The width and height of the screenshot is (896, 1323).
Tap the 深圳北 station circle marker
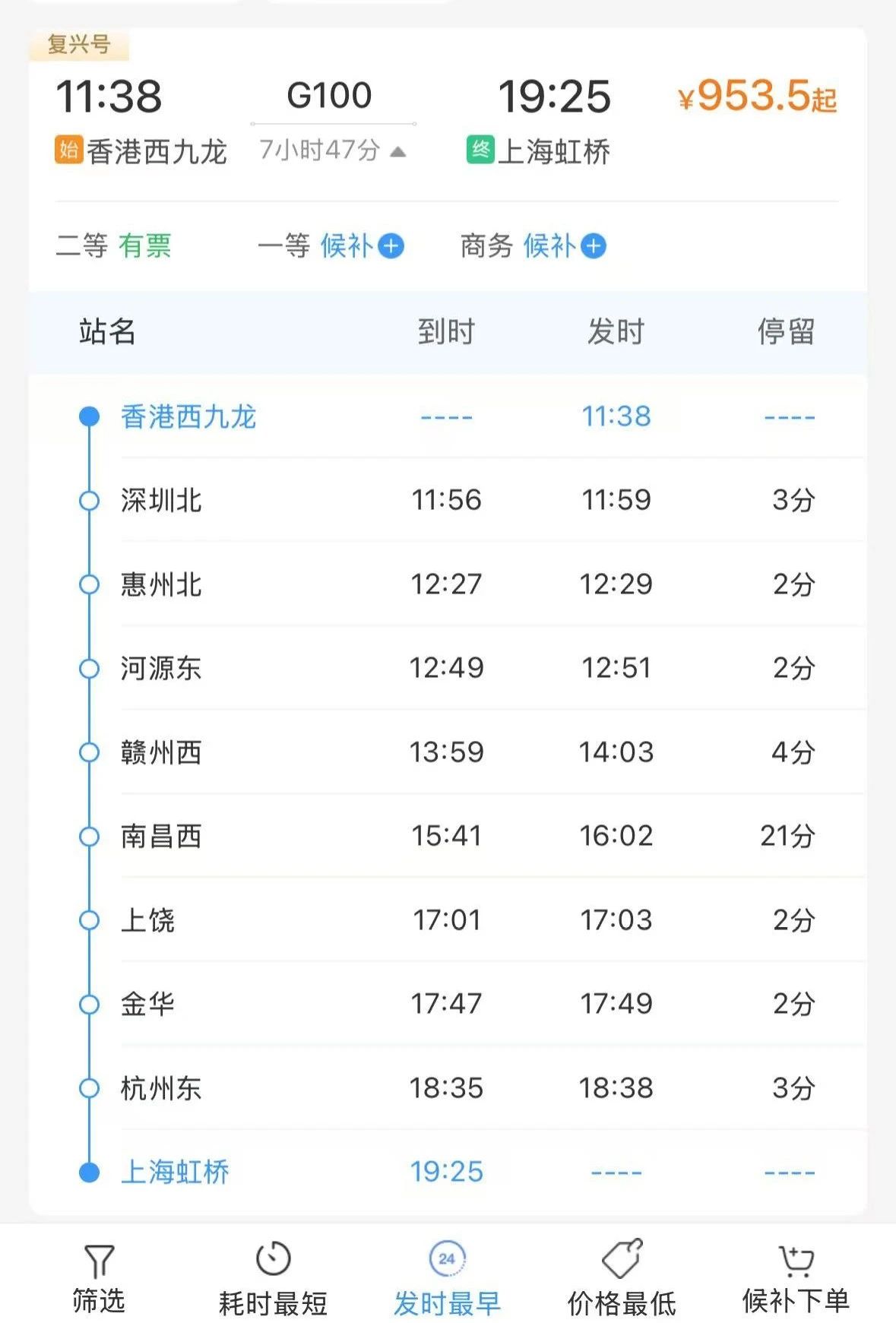(90, 501)
